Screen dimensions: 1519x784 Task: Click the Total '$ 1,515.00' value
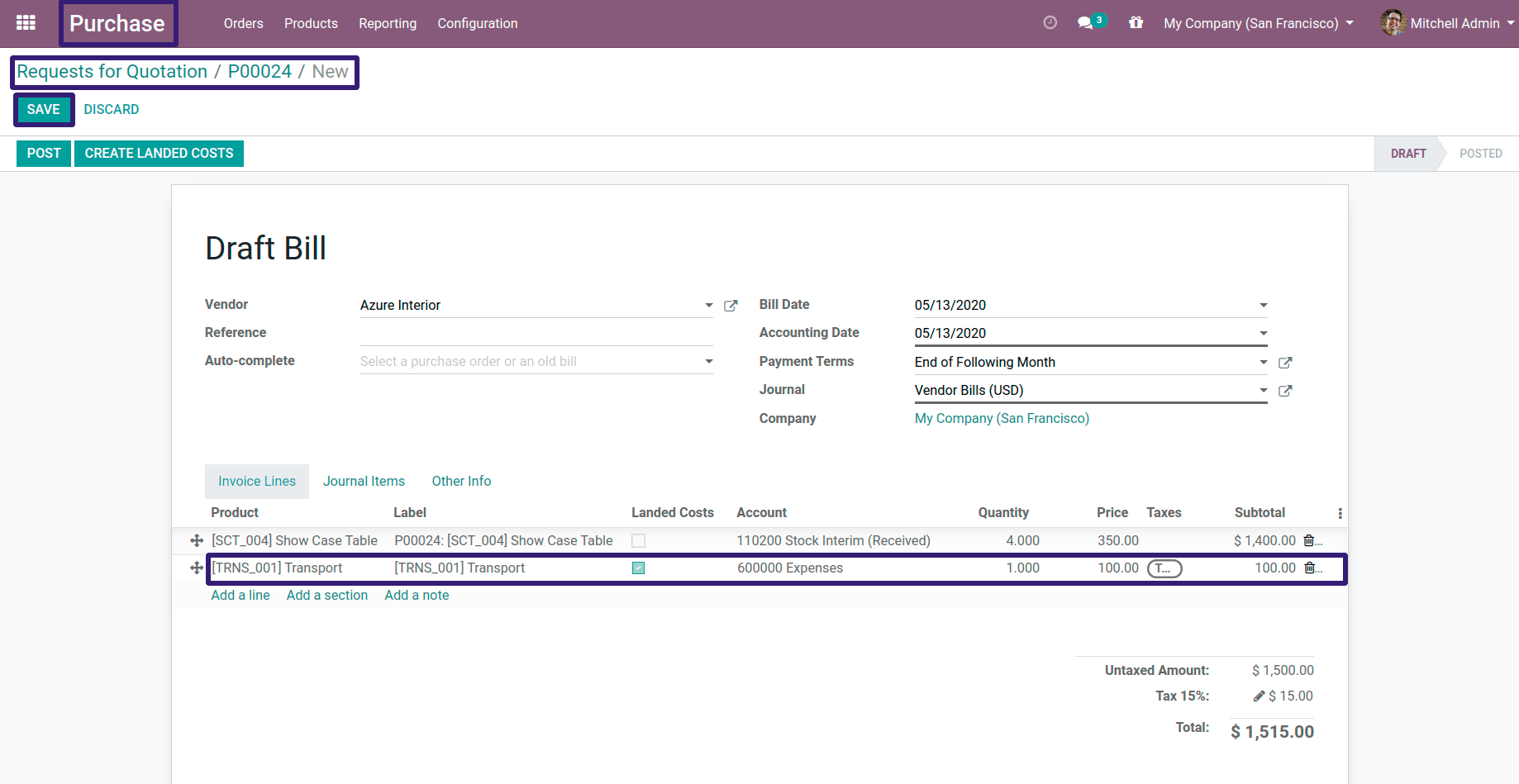[x=1272, y=731]
